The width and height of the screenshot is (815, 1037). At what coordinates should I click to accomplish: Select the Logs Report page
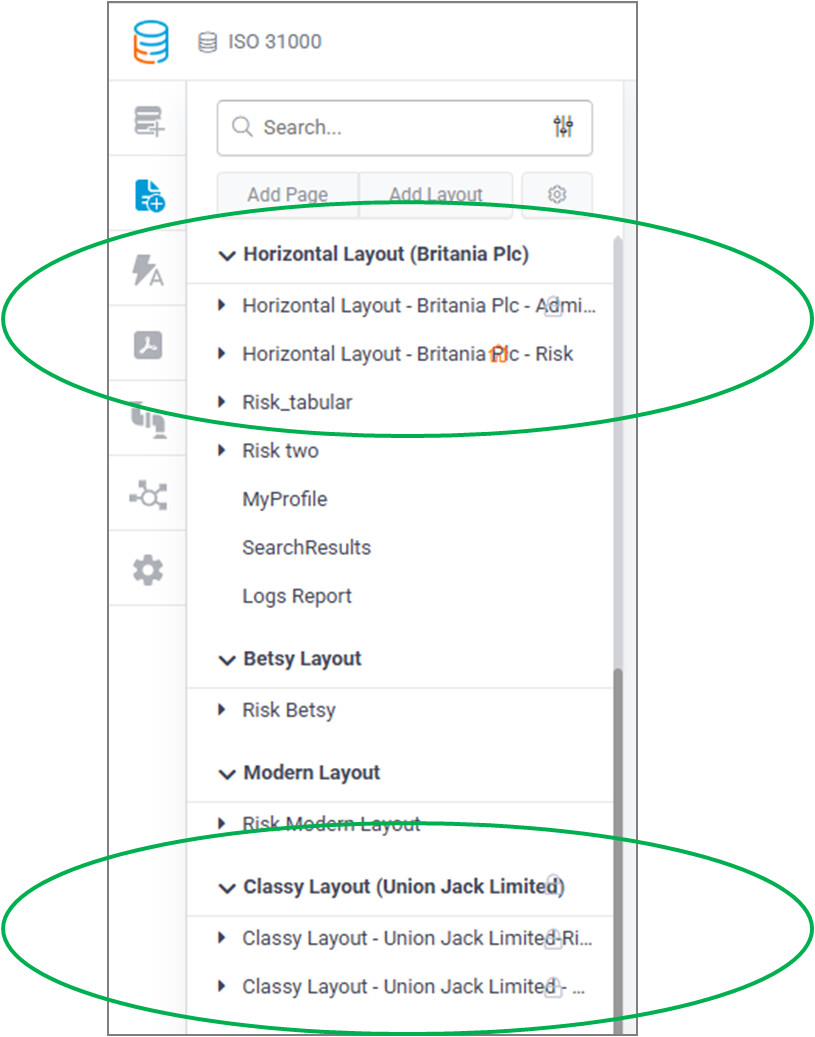(x=296, y=596)
